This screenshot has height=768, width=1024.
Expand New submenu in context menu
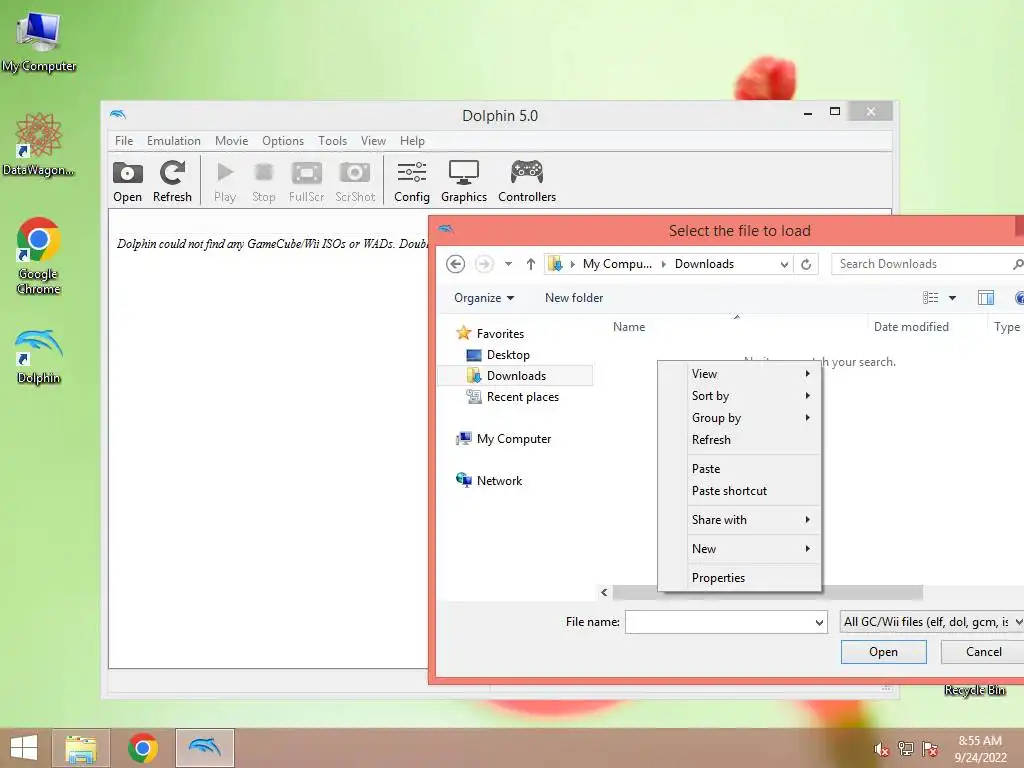point(739,549)
